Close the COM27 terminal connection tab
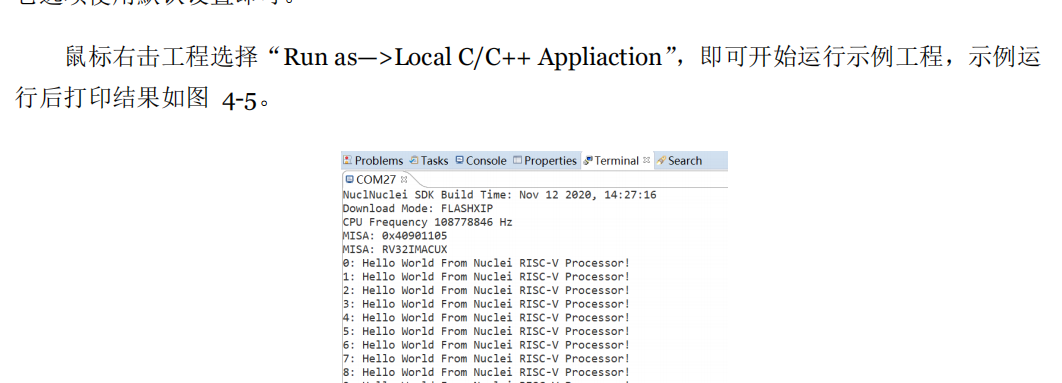Viewport: 1062px width, 383px height. pyautogui.click(x=404, y=180)
